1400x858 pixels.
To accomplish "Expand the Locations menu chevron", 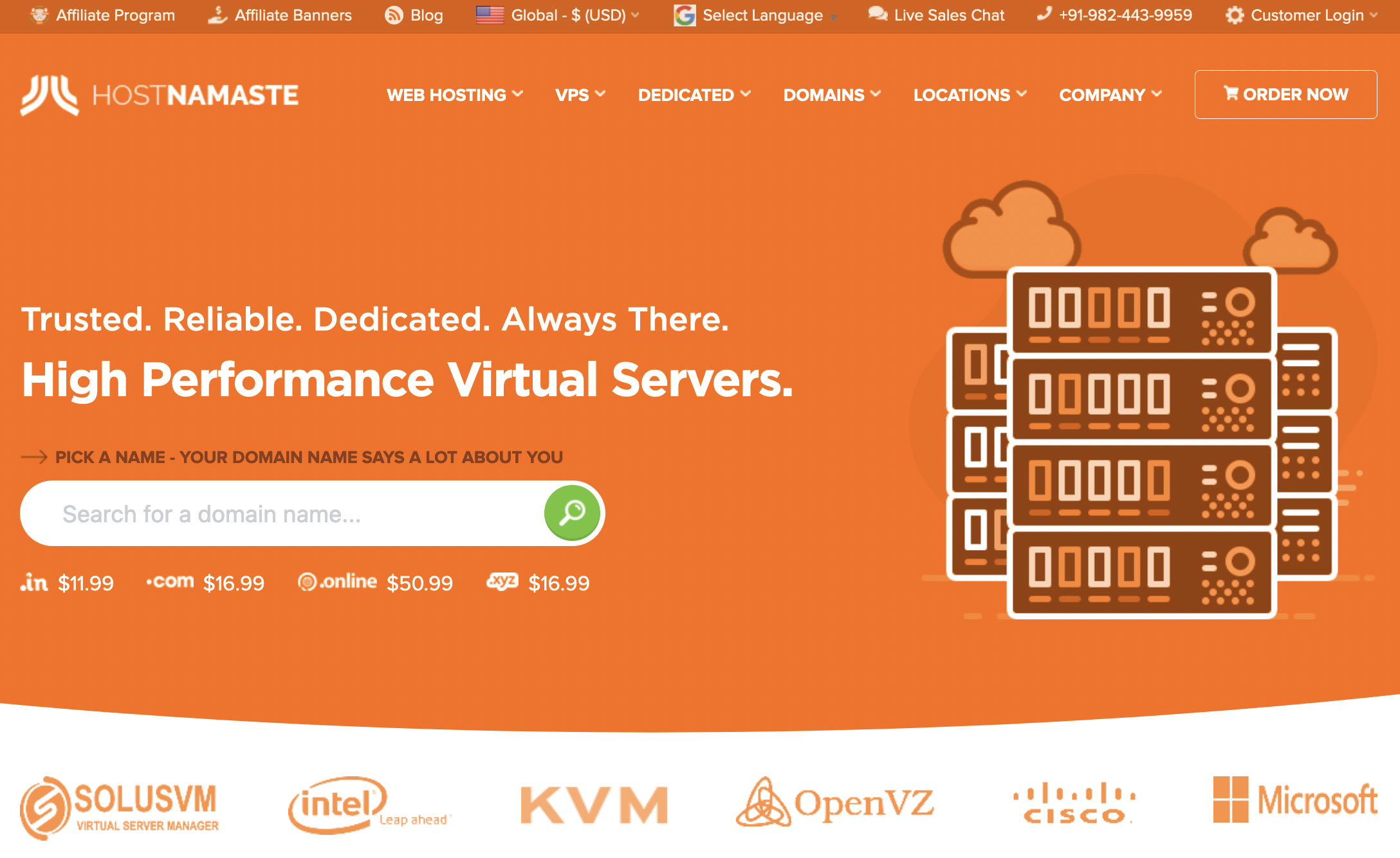I will [1022, 94].
